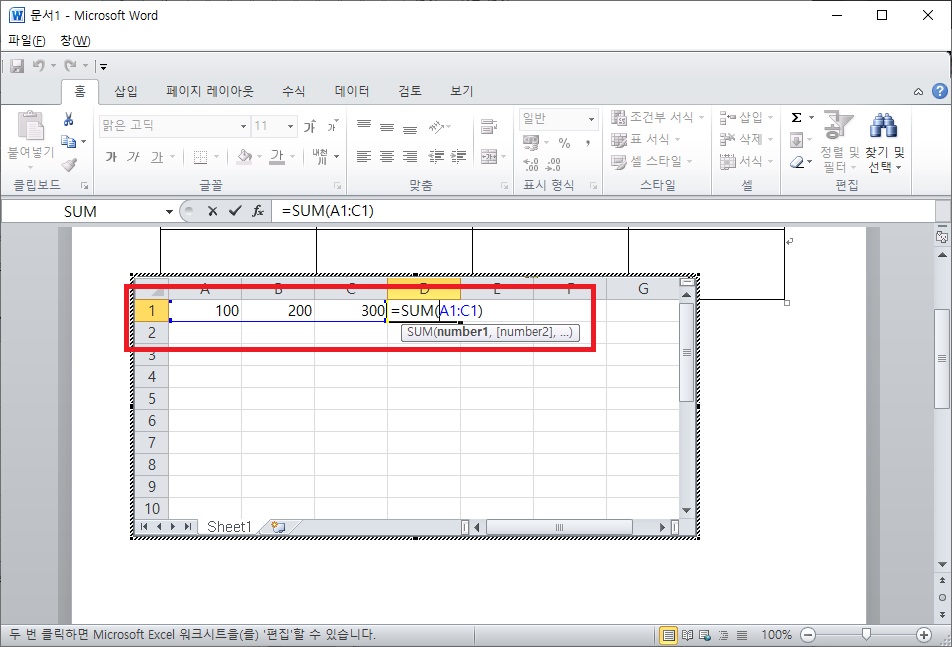Click increase decimal icon
The image size is (952, 647).
click(x=531, y=164)
